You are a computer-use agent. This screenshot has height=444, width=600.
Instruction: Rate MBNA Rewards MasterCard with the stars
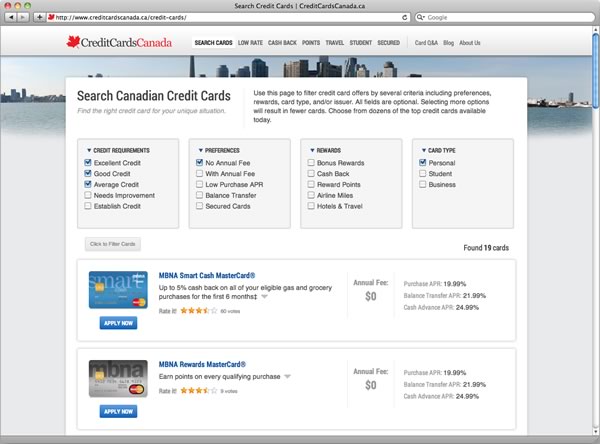click(x=199, y=391)
